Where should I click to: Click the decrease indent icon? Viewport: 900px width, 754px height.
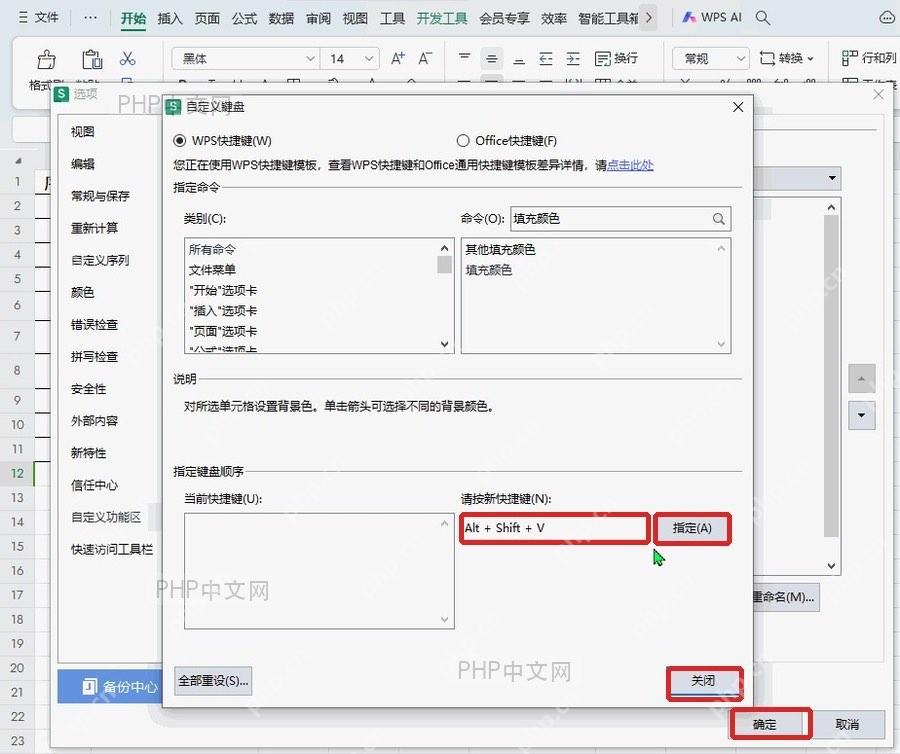pyautogui.click(x=546, y=58)
